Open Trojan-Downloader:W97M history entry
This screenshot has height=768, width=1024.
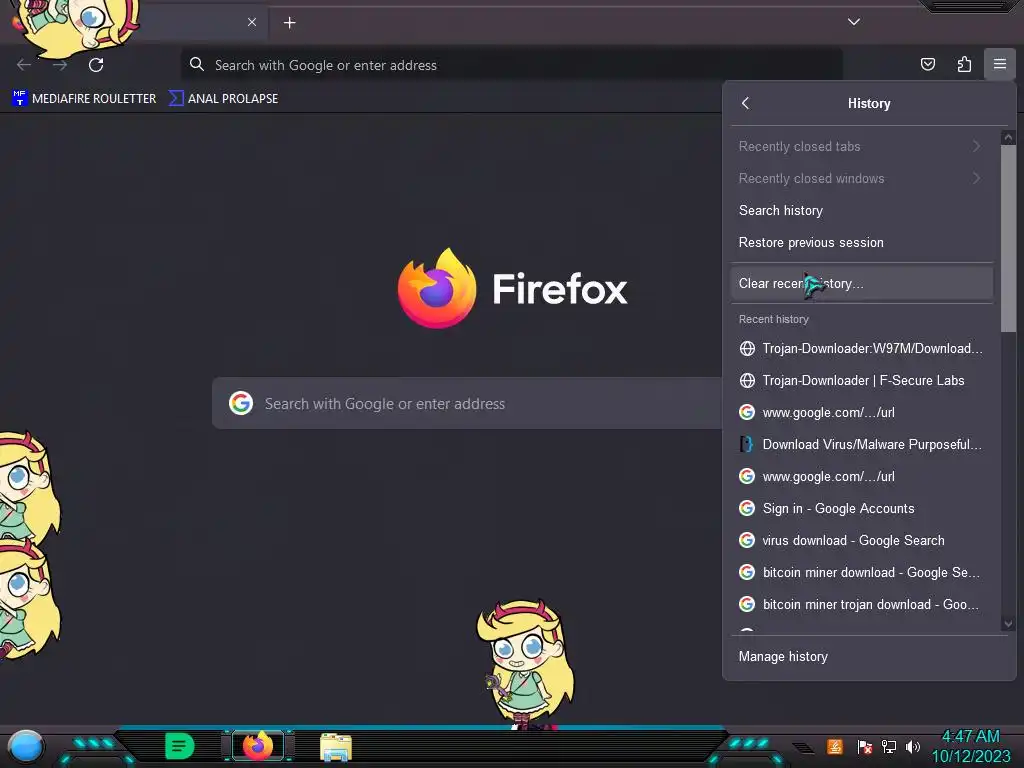(861, 348)
